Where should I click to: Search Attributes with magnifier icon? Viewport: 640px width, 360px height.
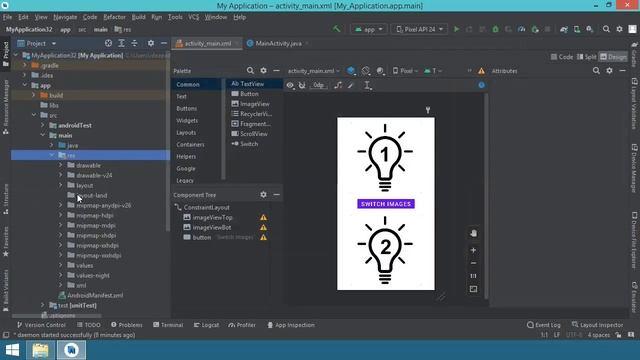click(x=596, y=71)
